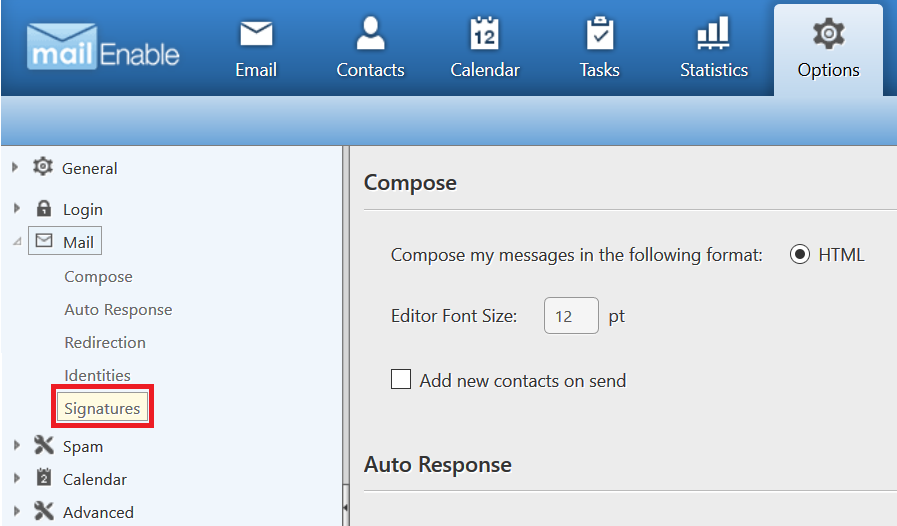Open Identities in the Mail section
The width and height of the screenshot is (897, 526).
pyautogui.click(x=98, y=375)
